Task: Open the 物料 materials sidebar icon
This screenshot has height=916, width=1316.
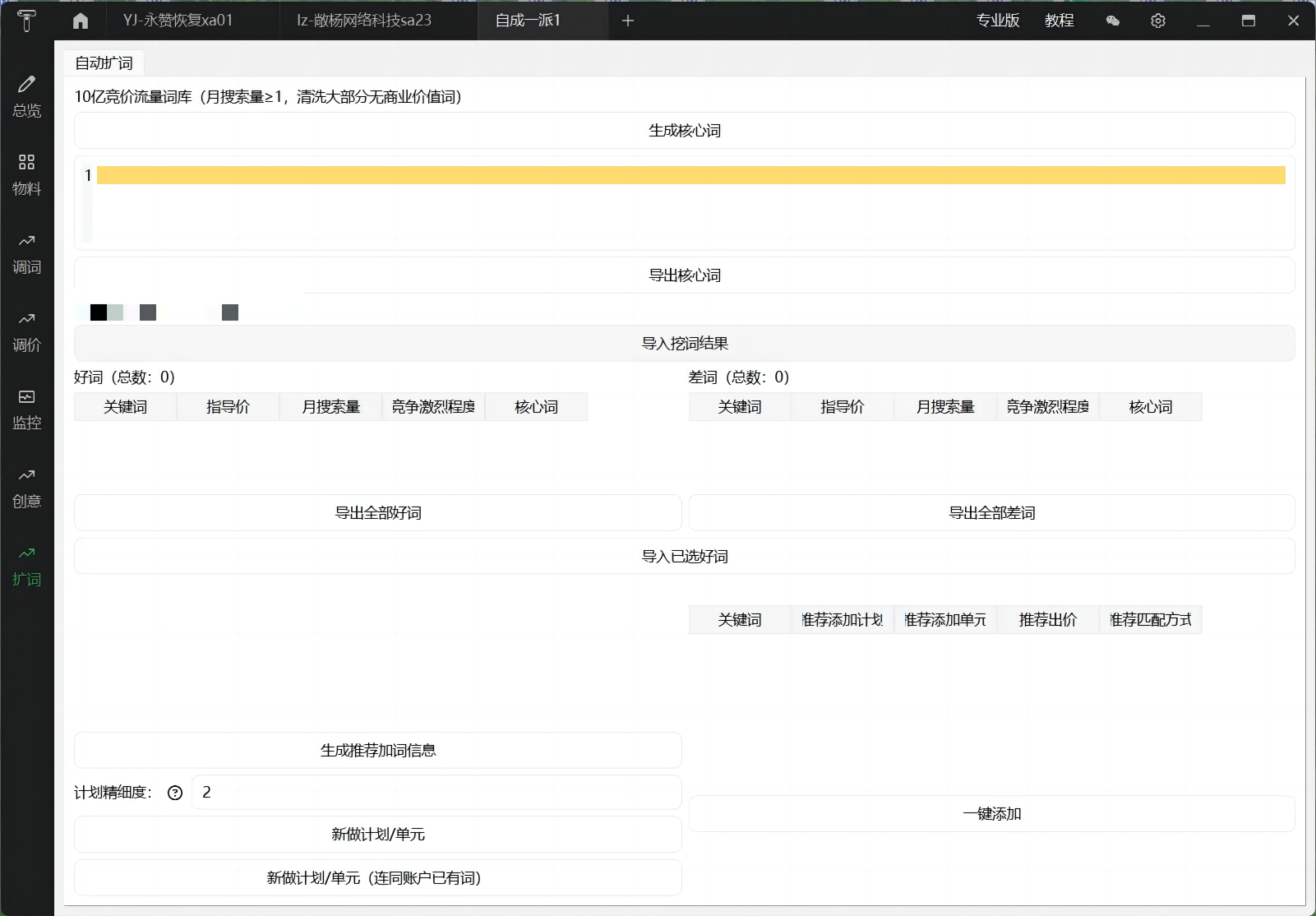Action: (26, 175)
